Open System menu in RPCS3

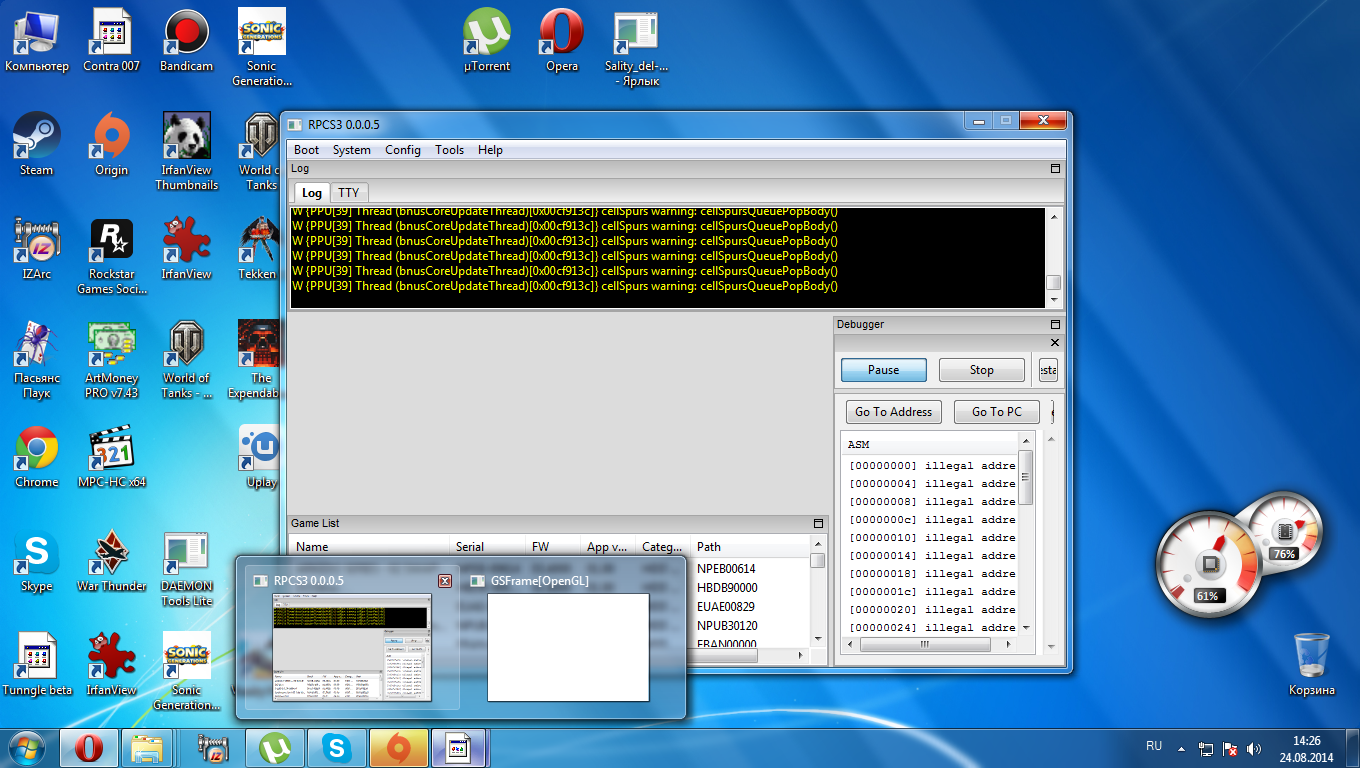click(x=352, y=150)
